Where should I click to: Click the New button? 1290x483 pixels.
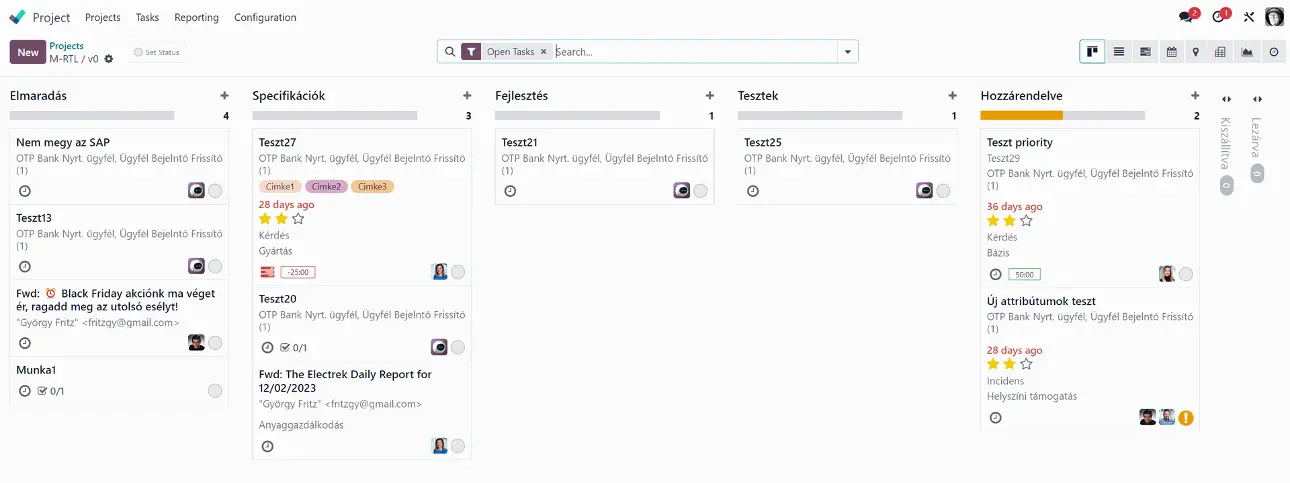27,52
